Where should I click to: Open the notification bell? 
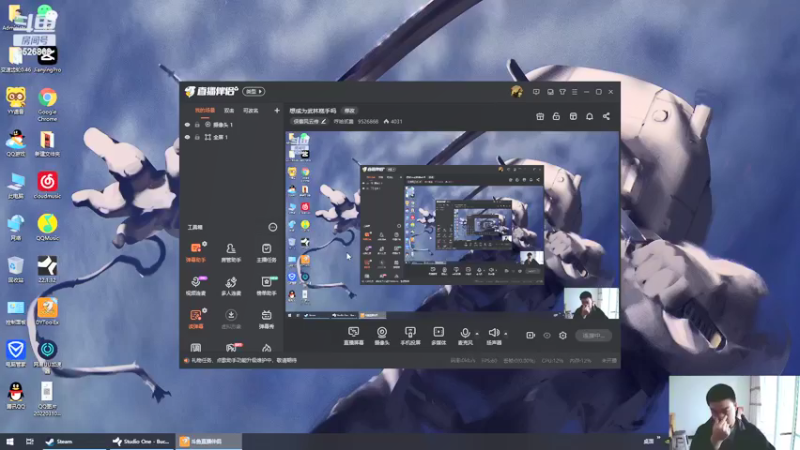point(589,117)
